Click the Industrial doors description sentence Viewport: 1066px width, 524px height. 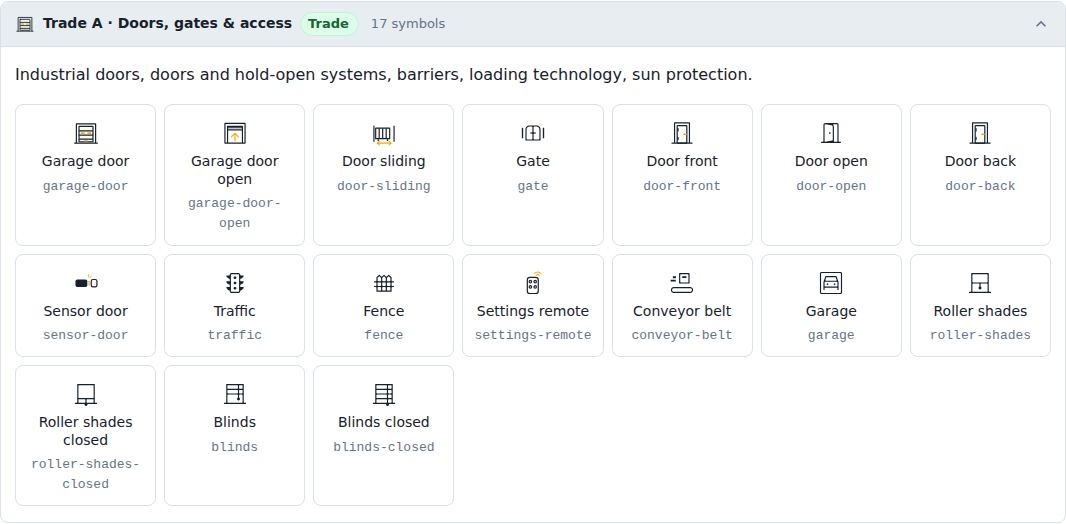383,75
